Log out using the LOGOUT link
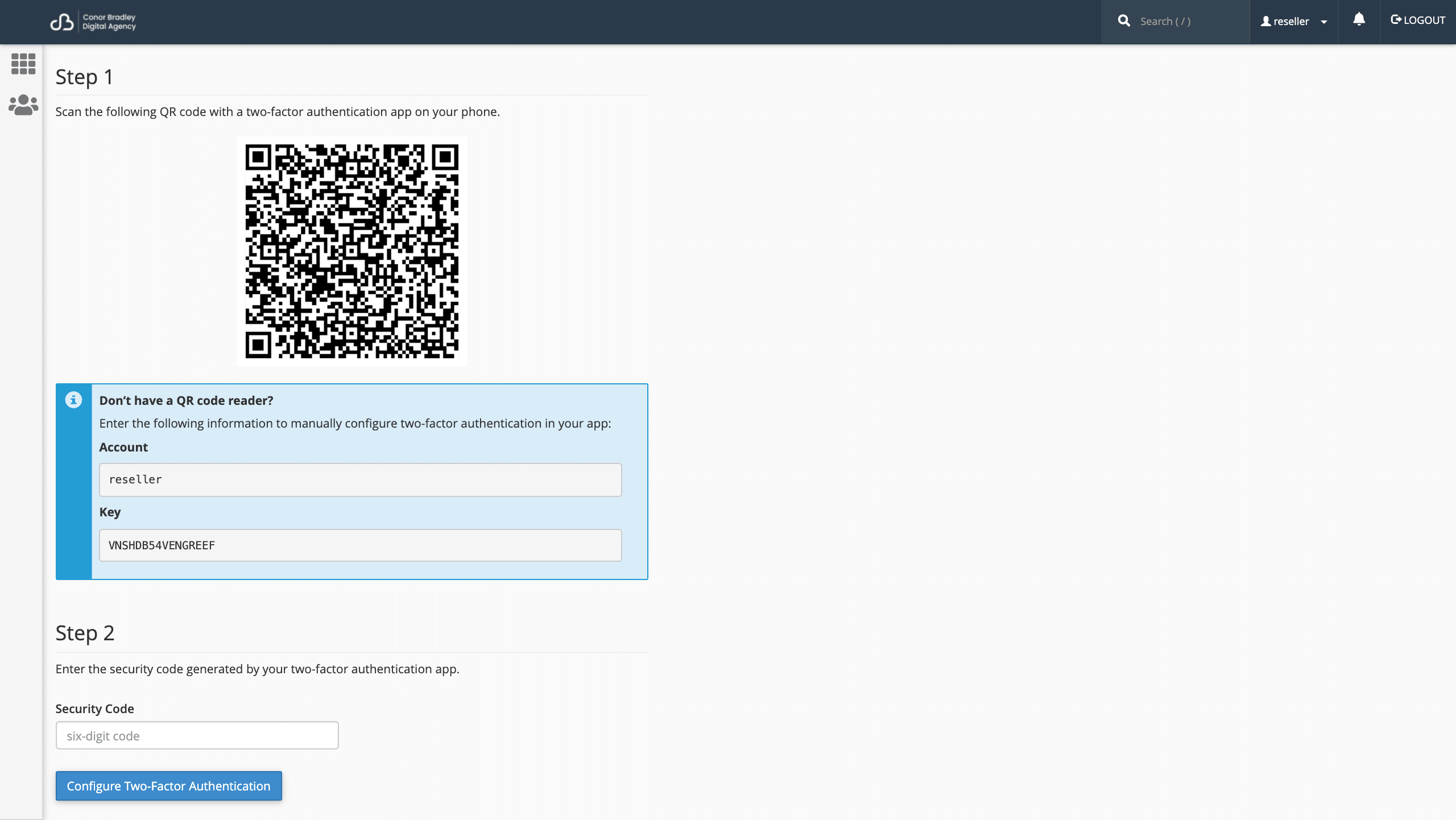Screen dimensions: 1456x820 [x=1418, y=20]
